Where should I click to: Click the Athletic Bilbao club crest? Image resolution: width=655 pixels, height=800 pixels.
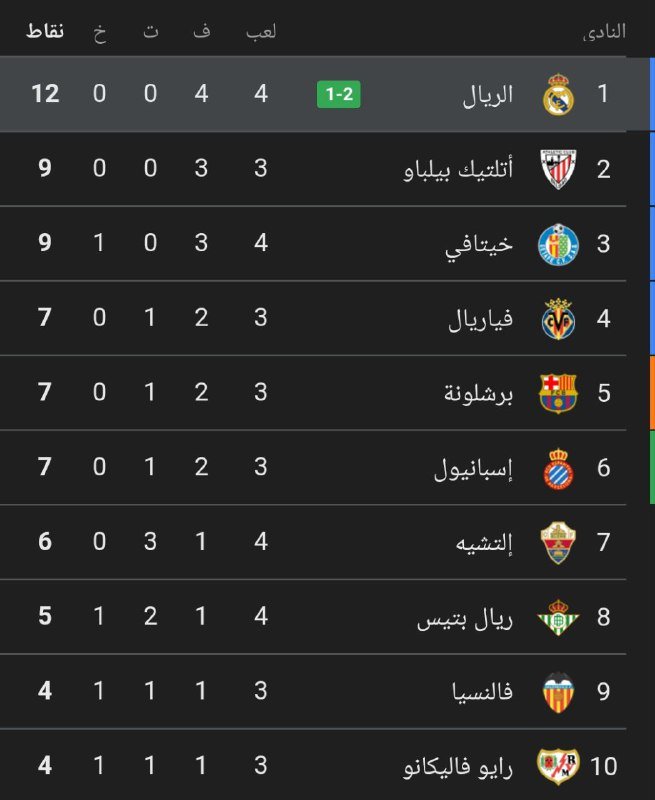[x=558, y=169]
